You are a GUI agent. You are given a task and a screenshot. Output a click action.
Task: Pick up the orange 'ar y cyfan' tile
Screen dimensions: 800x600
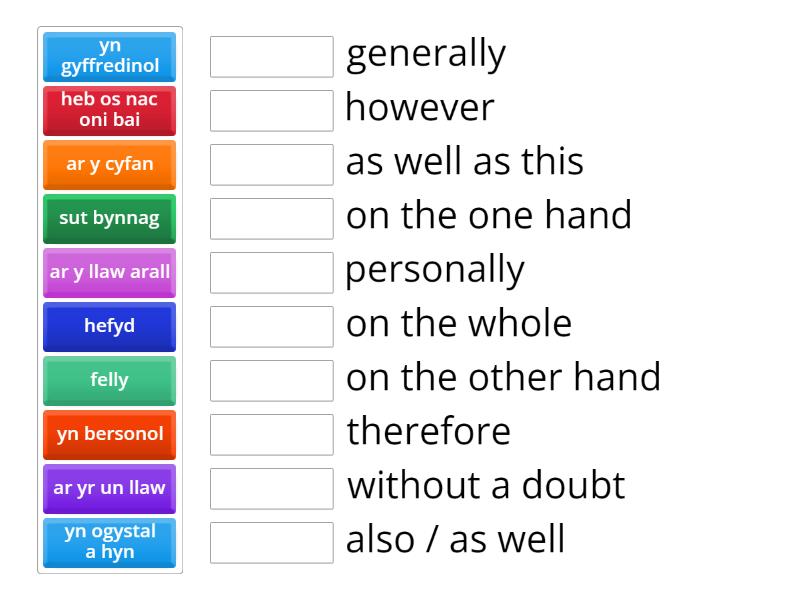point(109,164)
